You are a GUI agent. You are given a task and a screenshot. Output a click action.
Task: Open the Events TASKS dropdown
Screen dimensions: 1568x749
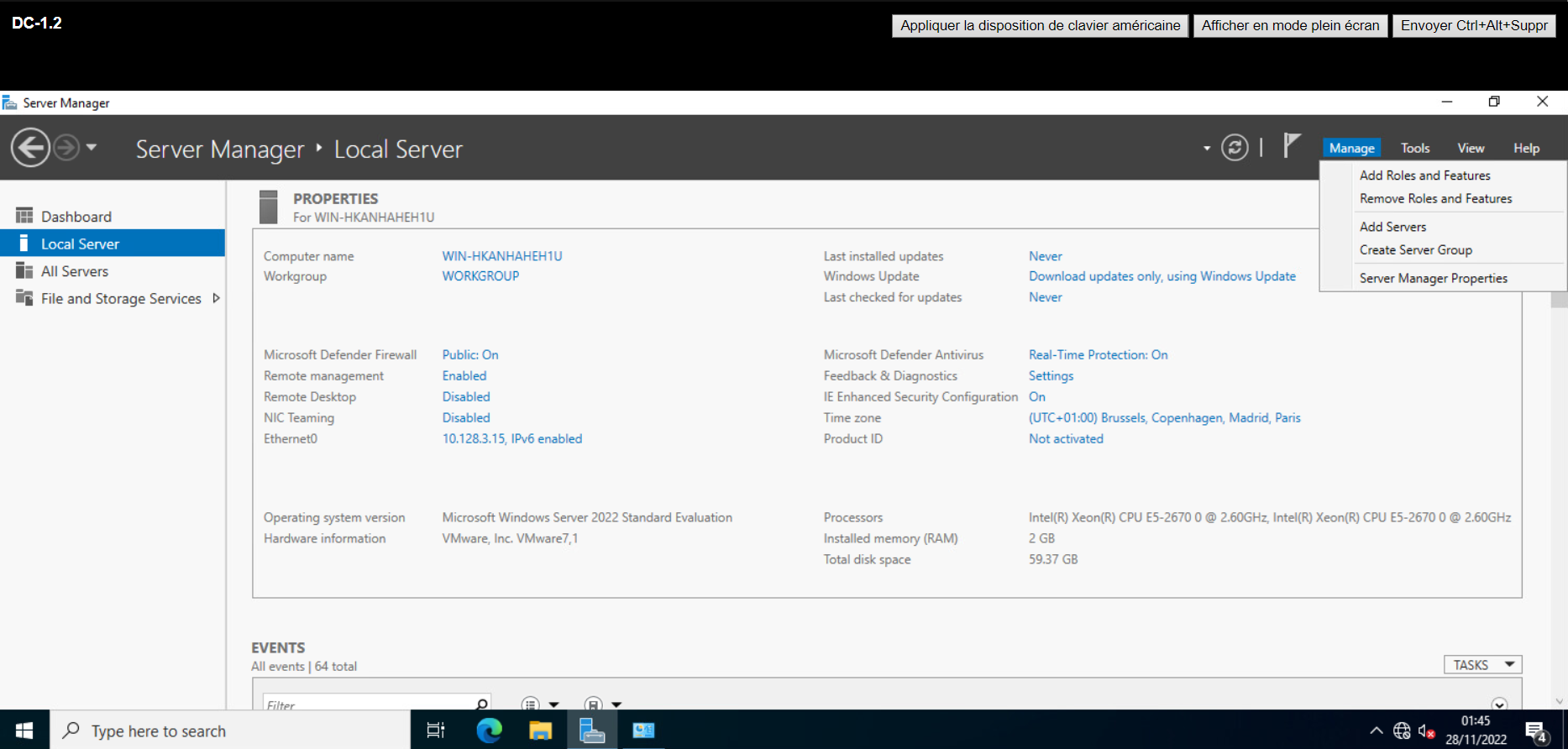(x=1483, y=665)
